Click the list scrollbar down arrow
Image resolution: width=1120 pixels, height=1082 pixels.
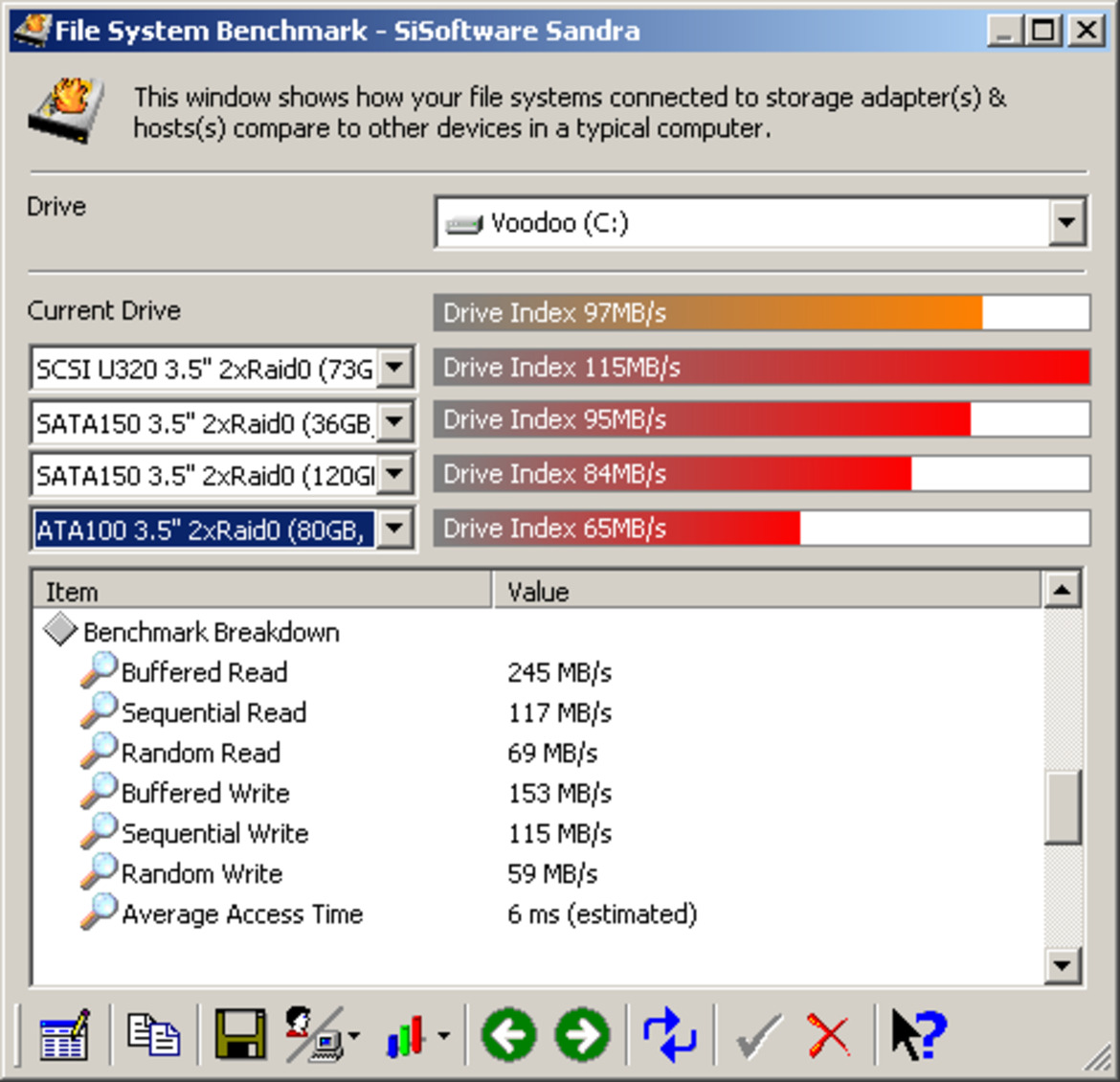click(x=1063, y=966)
